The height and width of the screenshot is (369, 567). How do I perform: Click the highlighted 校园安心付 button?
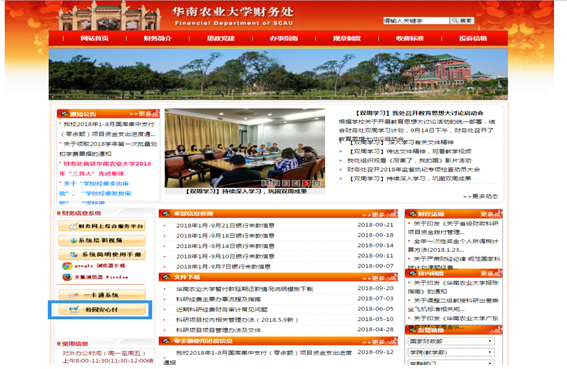102,310
